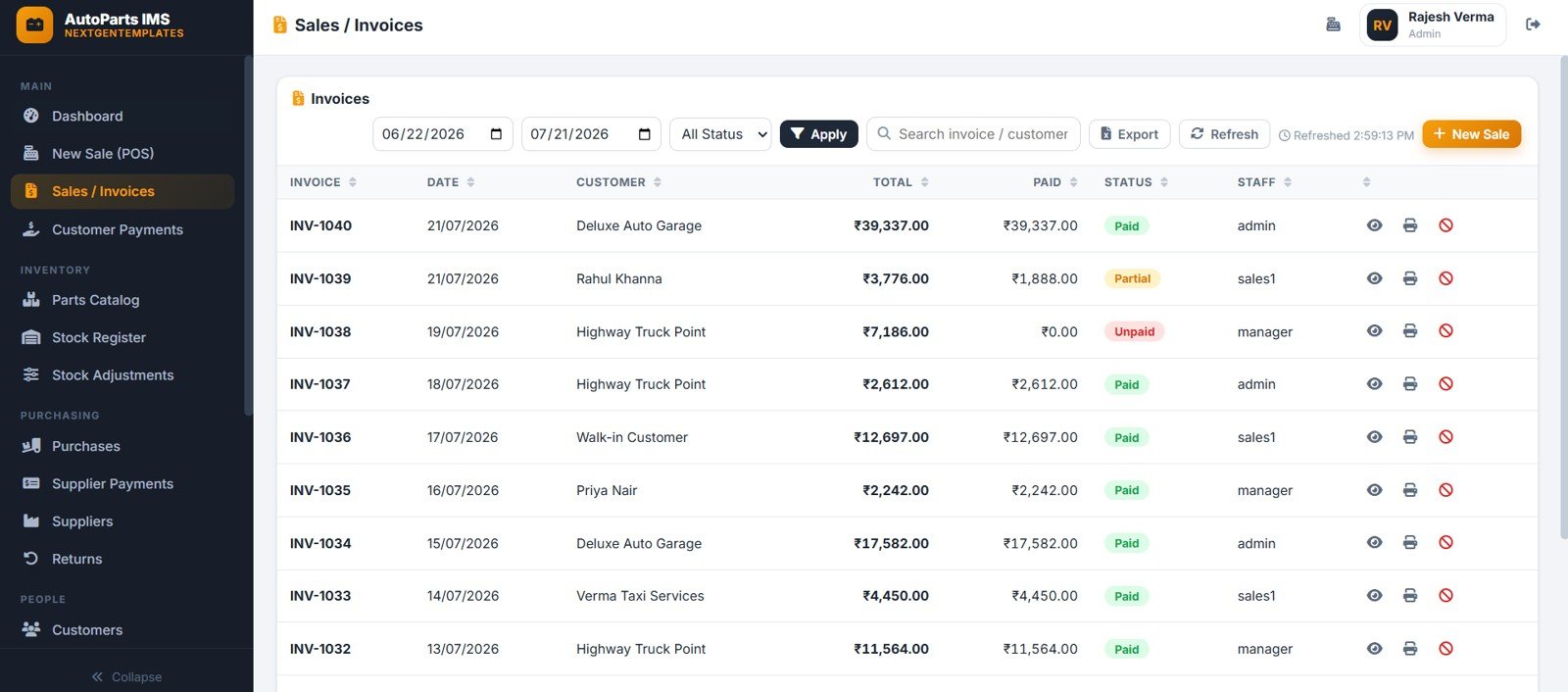Print invoice INV-1037
1568x692 pixels.
coord(1410,384)
